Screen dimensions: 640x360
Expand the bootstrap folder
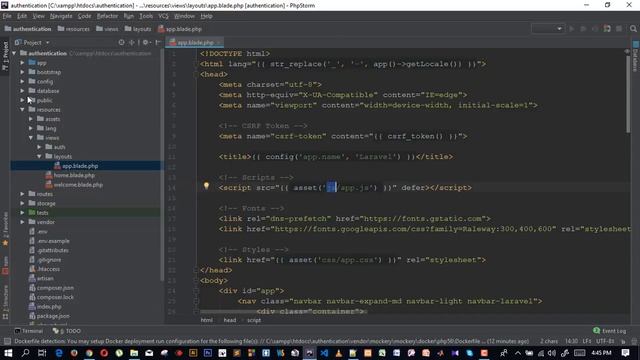click(x=22, y=72)
